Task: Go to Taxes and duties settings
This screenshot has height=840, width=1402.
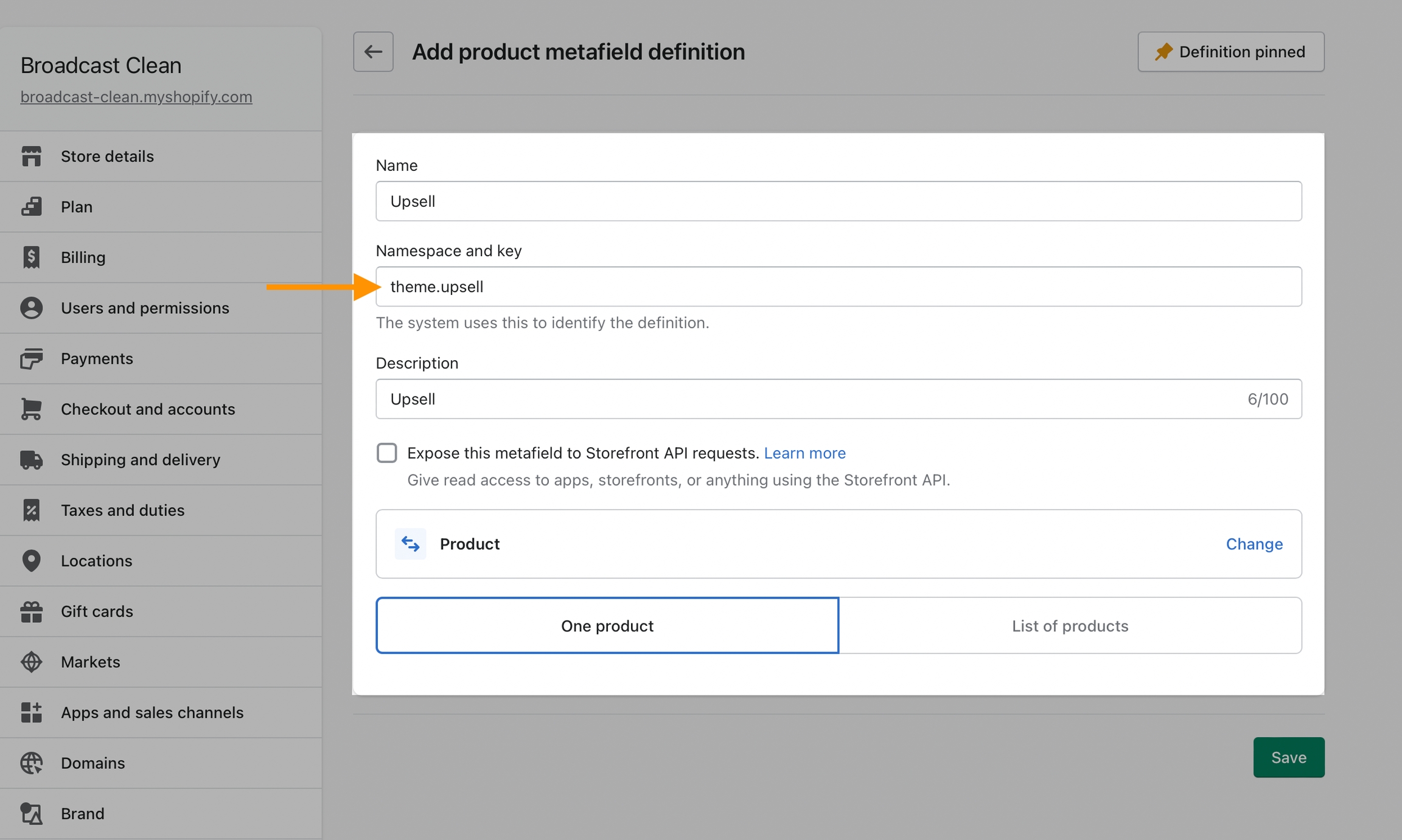Action: click(x=122, y=510)
